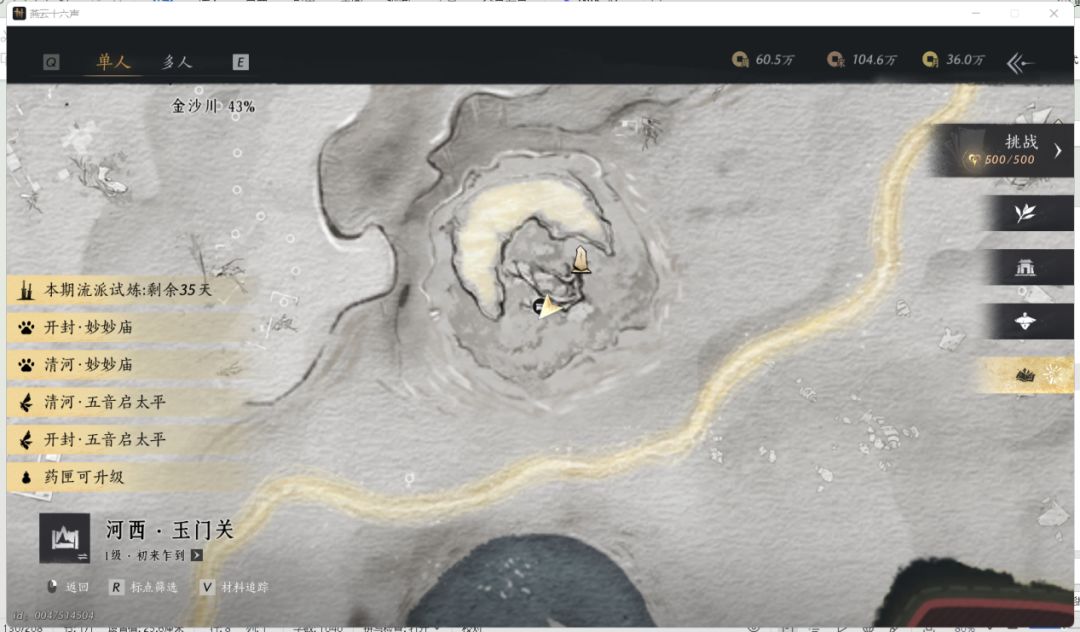This screenshot has height=632, width=1080.
Task: Select 开封·妙妙庙 list entry
Action: tap(129, 328)
